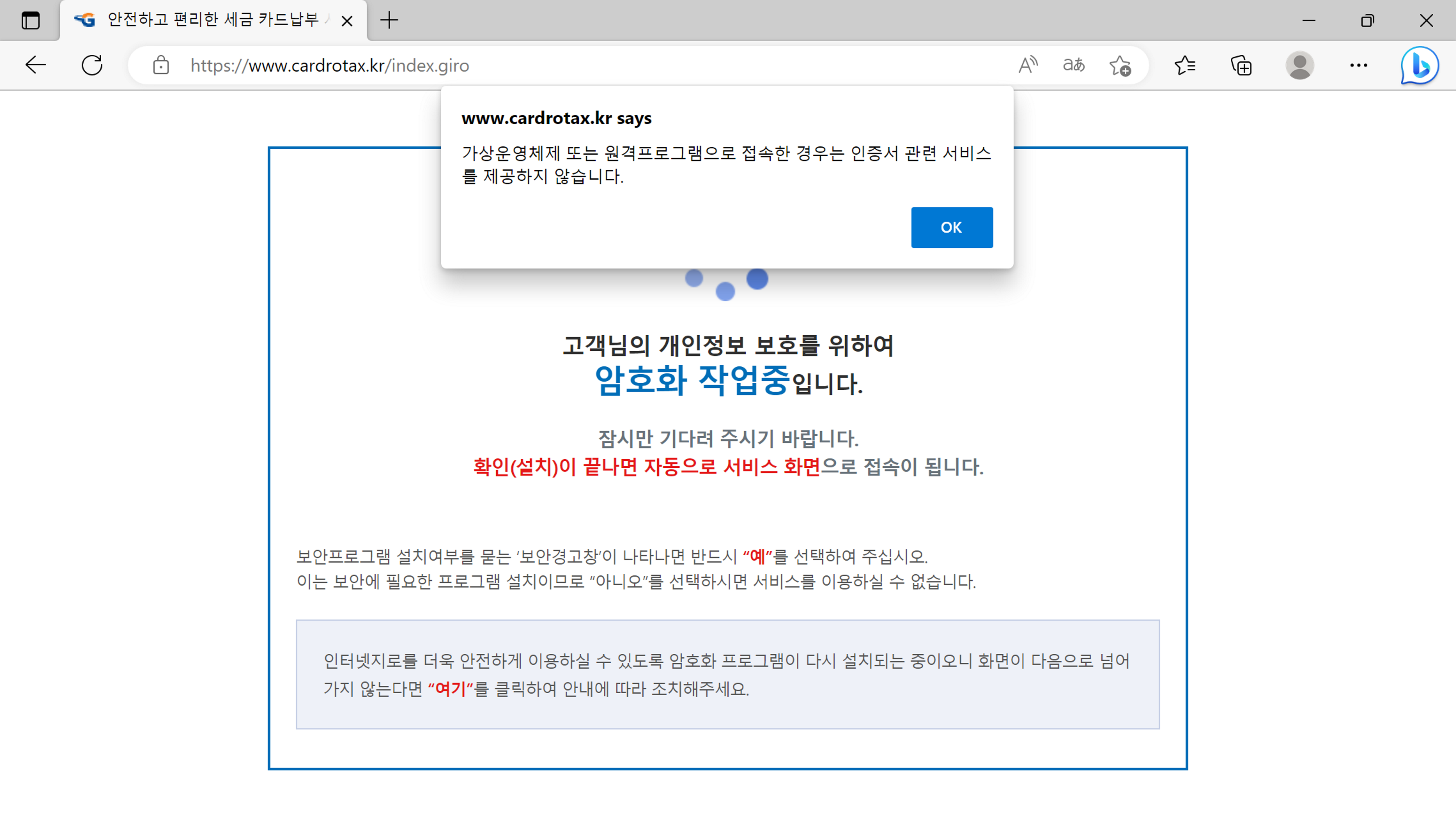The width and height of the screenshot is (1456, 826).
Task: Close the cardrotax tab
Action: [x=347, y=21]
